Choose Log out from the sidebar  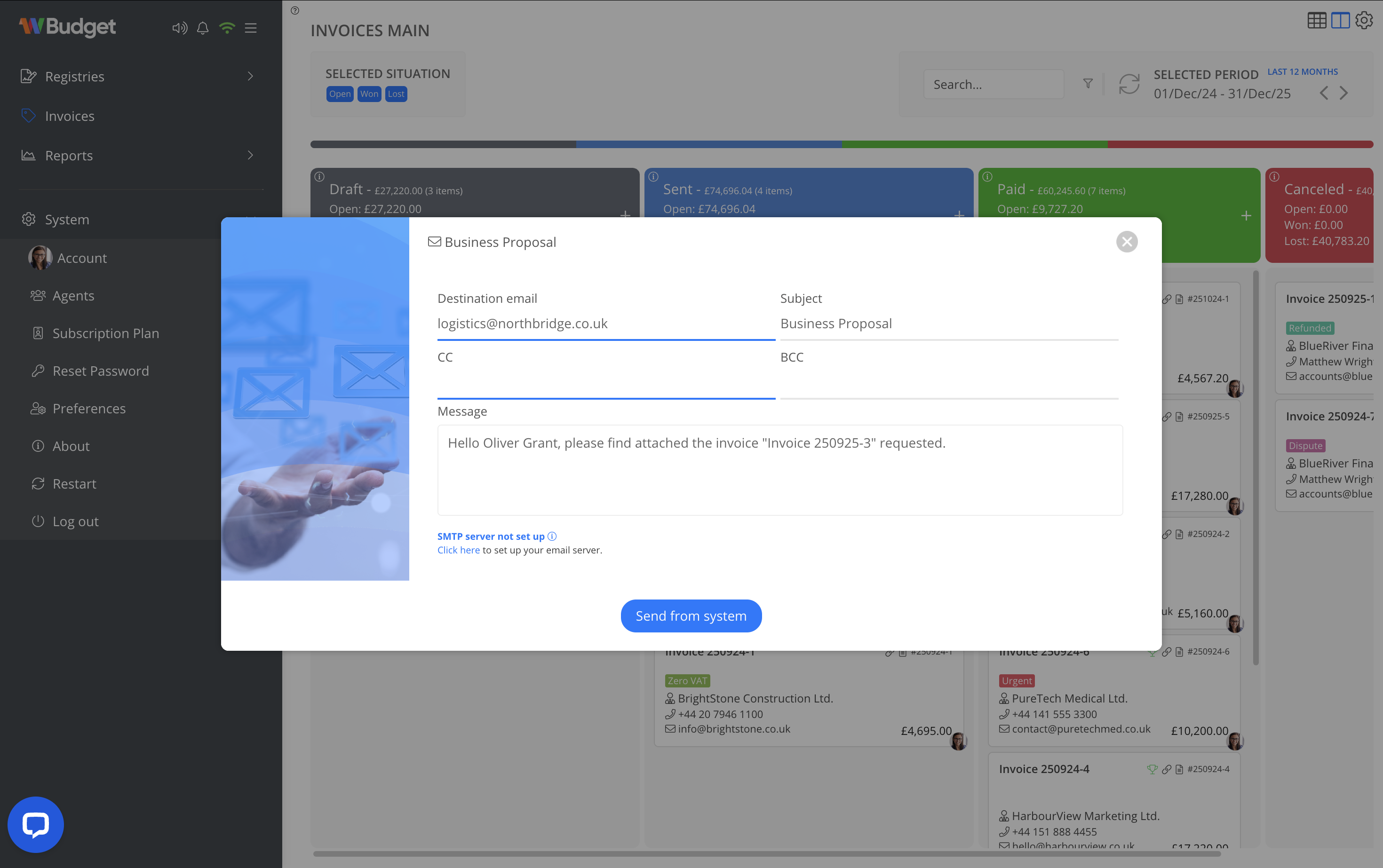75,521
